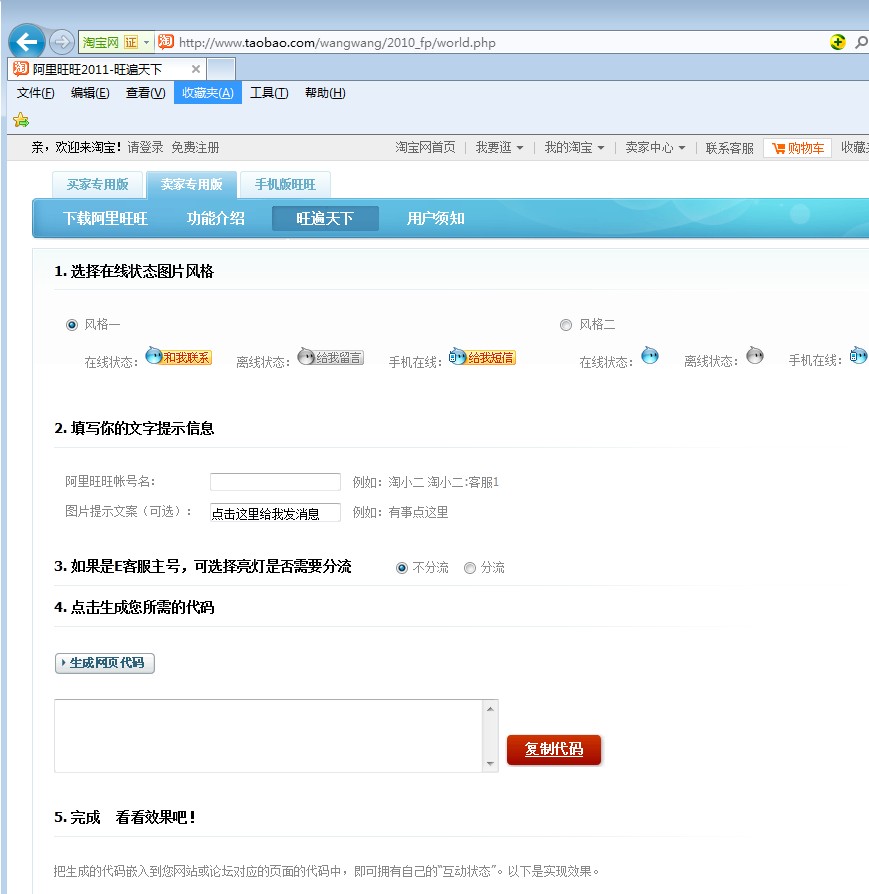Switch to the 卖家专用版 tab
This screenshot has height=894, width=869.
click(x=192, y=184)
